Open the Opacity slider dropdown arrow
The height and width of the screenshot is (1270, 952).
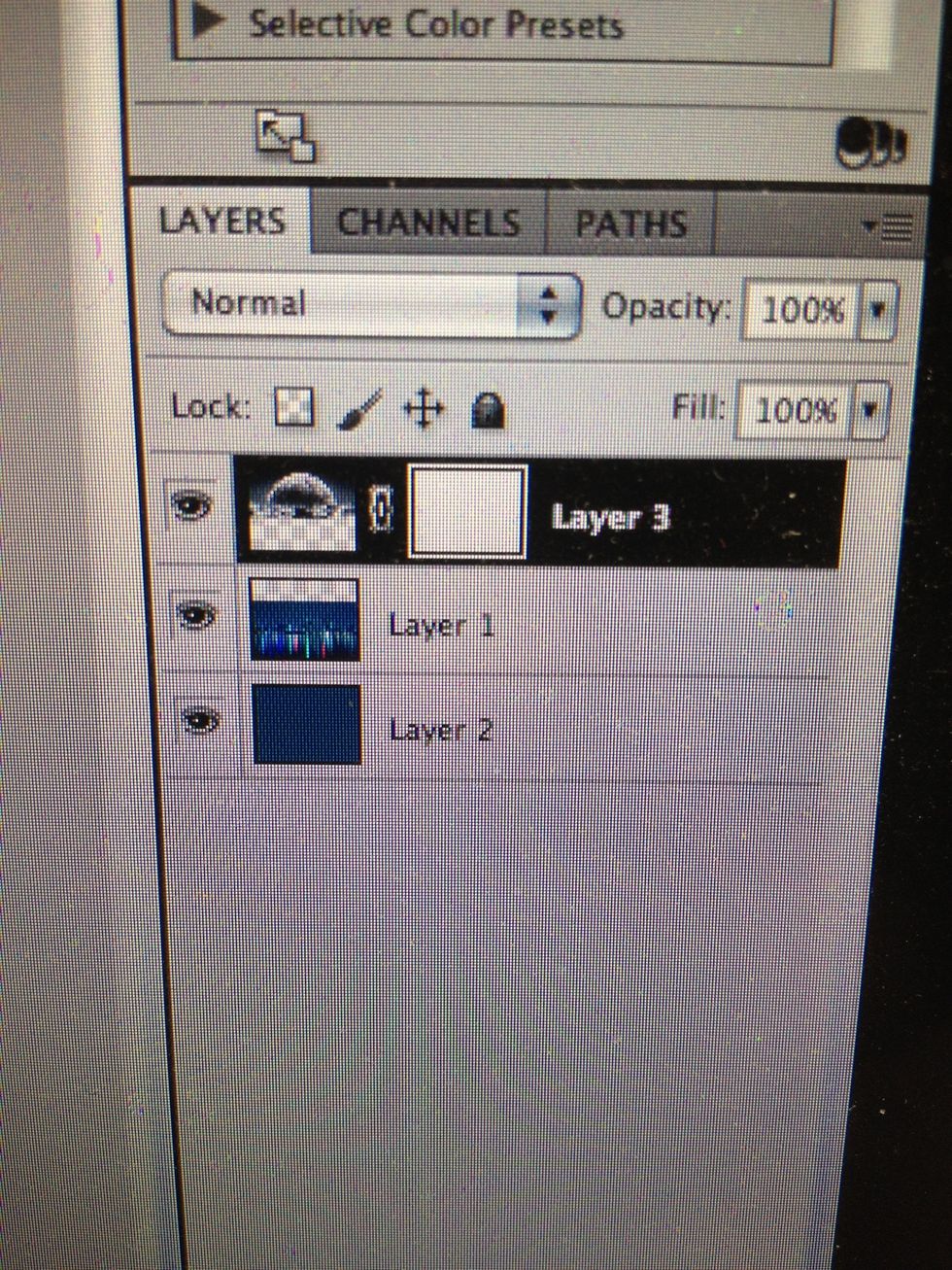(878, 311)
